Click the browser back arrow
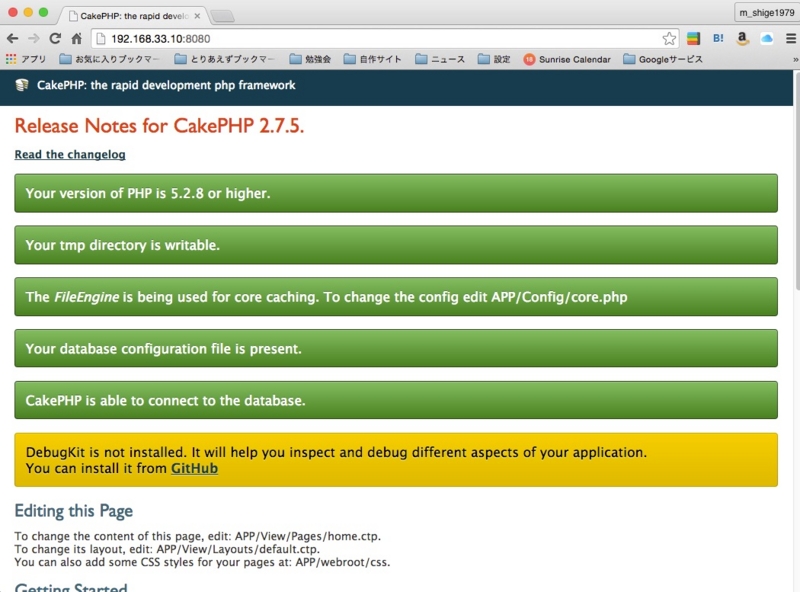800x592 pixels. pos(13,38)
